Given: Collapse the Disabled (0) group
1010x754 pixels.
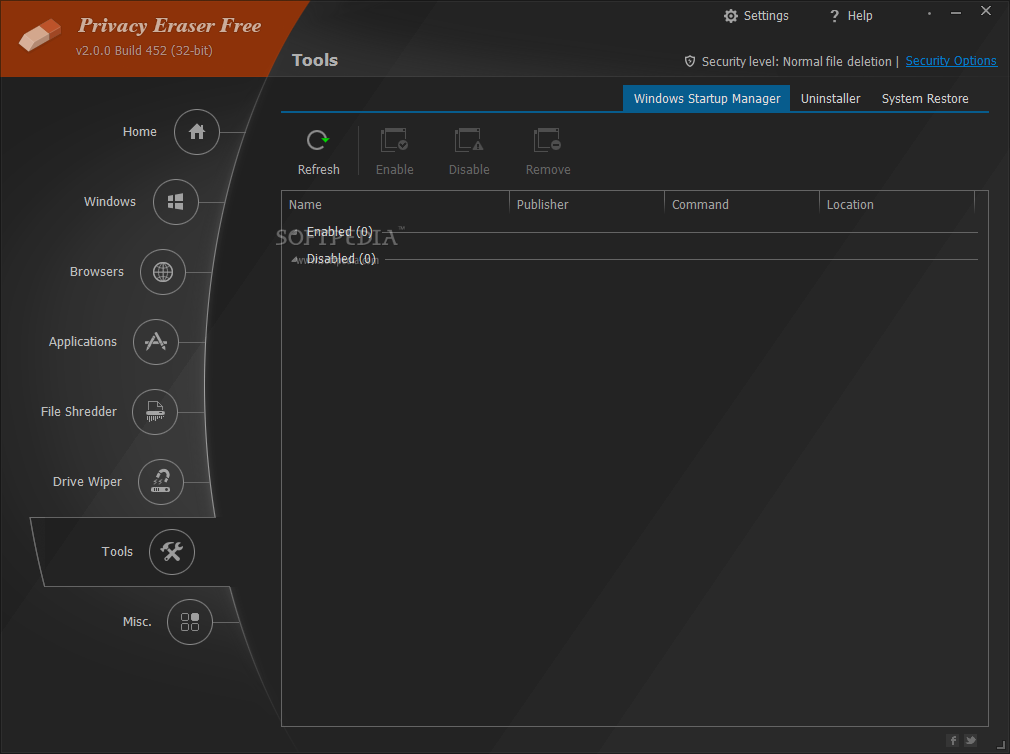Looking at the screenshot, I should pyautogui.click(x=295, y=259).
